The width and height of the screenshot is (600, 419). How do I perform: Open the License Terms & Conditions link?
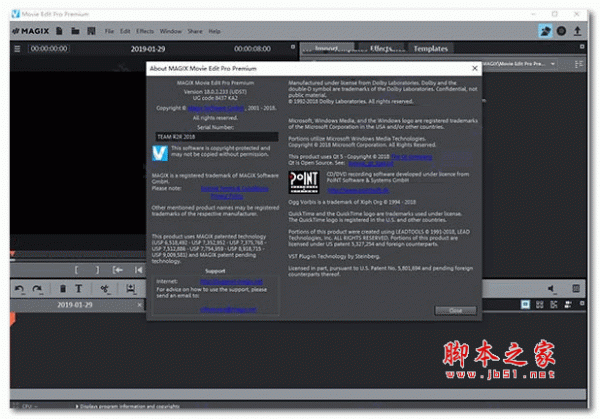coord(235,189)
